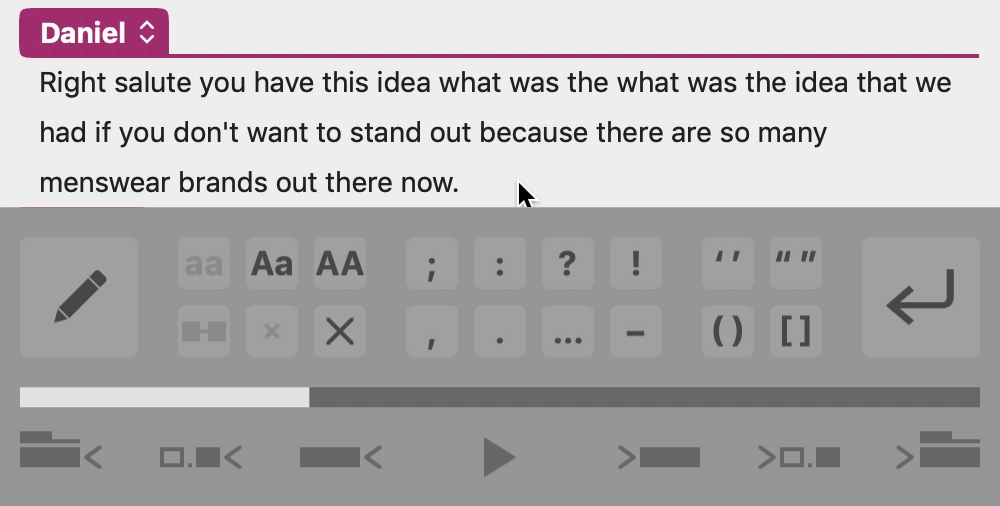The height and width of the screenshot is (506, 1000).
Task: Apply lowercase 'aa' formatting
Action: (204, 264)
